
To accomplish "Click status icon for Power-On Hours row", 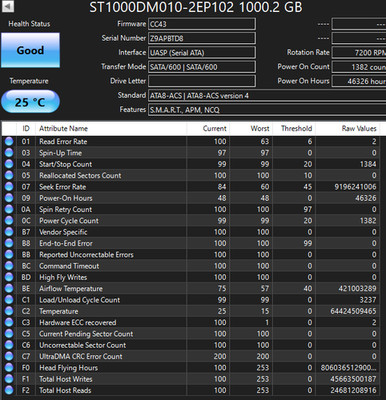I will (x=9, y=198).
